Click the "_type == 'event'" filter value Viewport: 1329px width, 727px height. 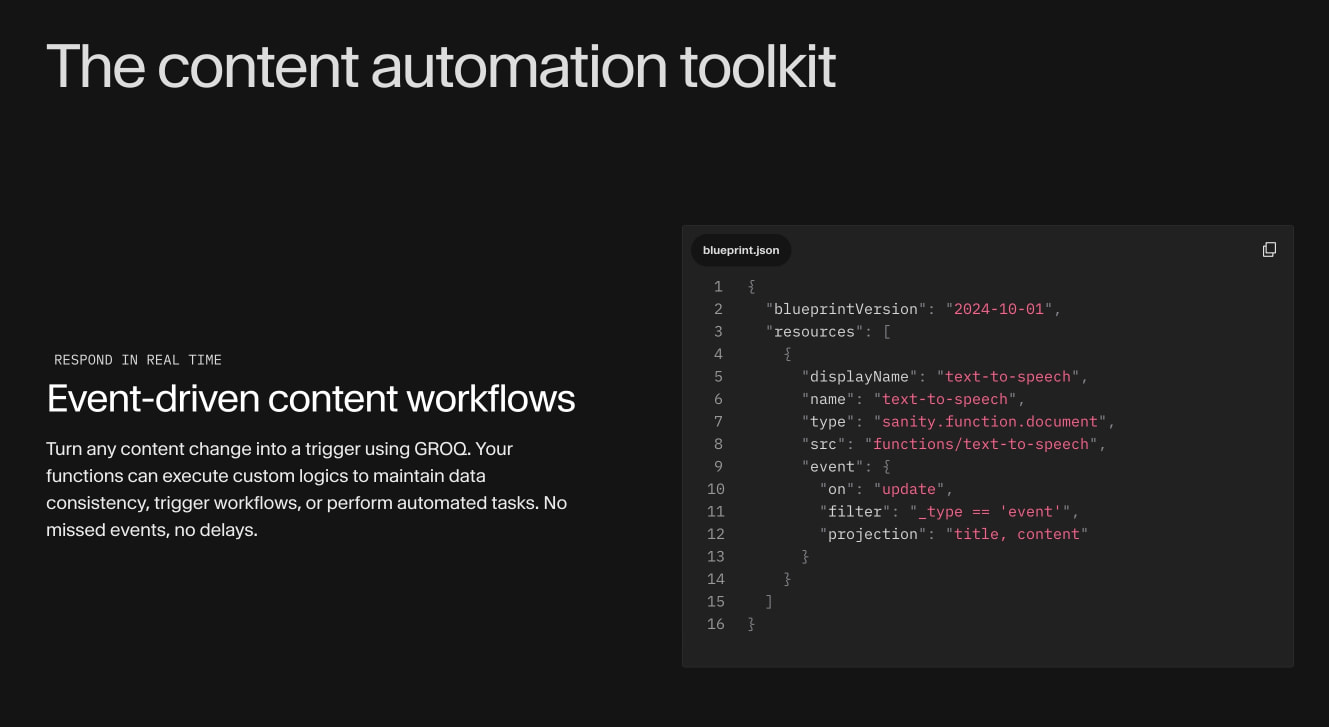[989, 511]
